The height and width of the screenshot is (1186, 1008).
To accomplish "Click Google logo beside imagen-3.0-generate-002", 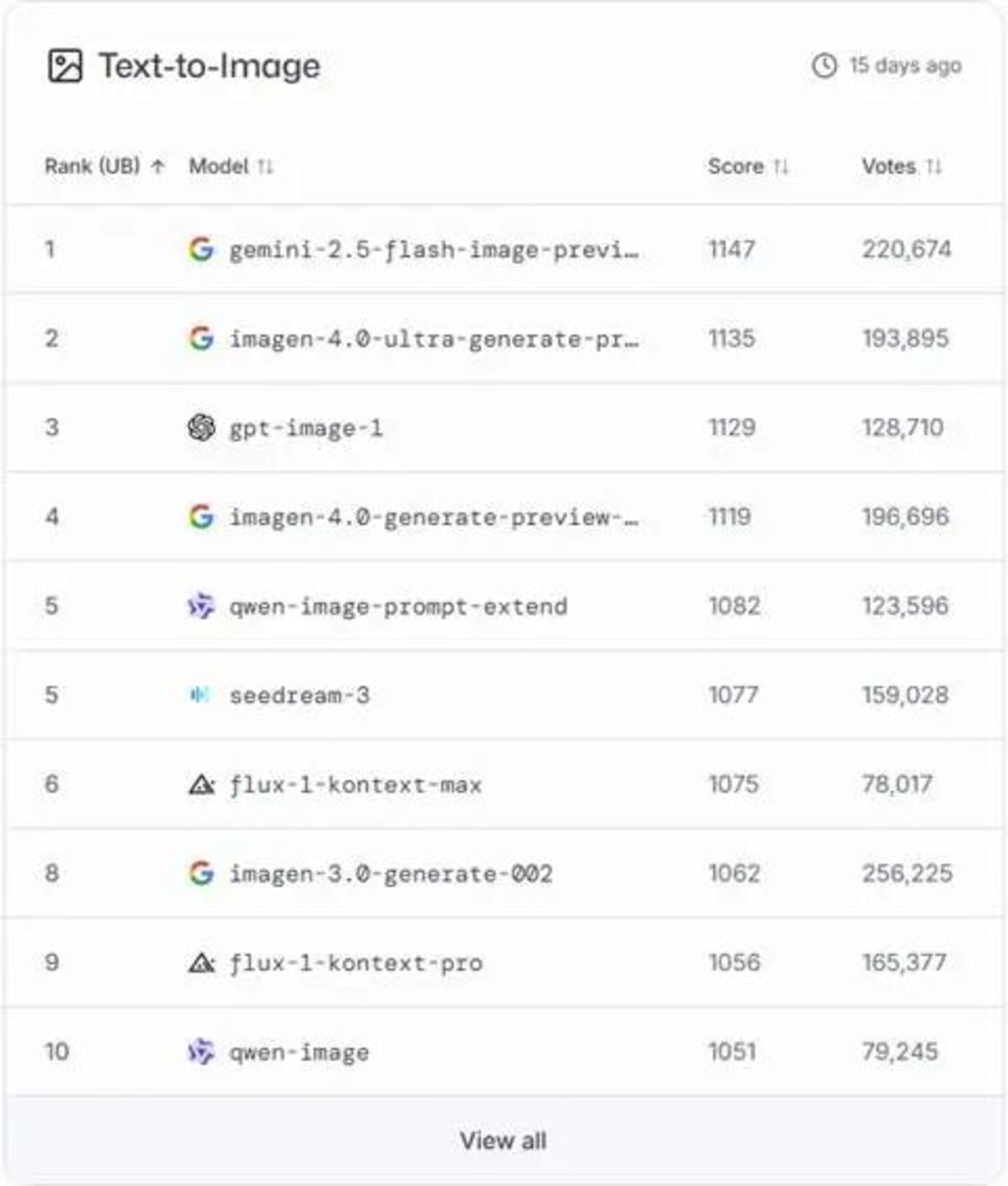I will pyautogui.click(x=201, y=873).
